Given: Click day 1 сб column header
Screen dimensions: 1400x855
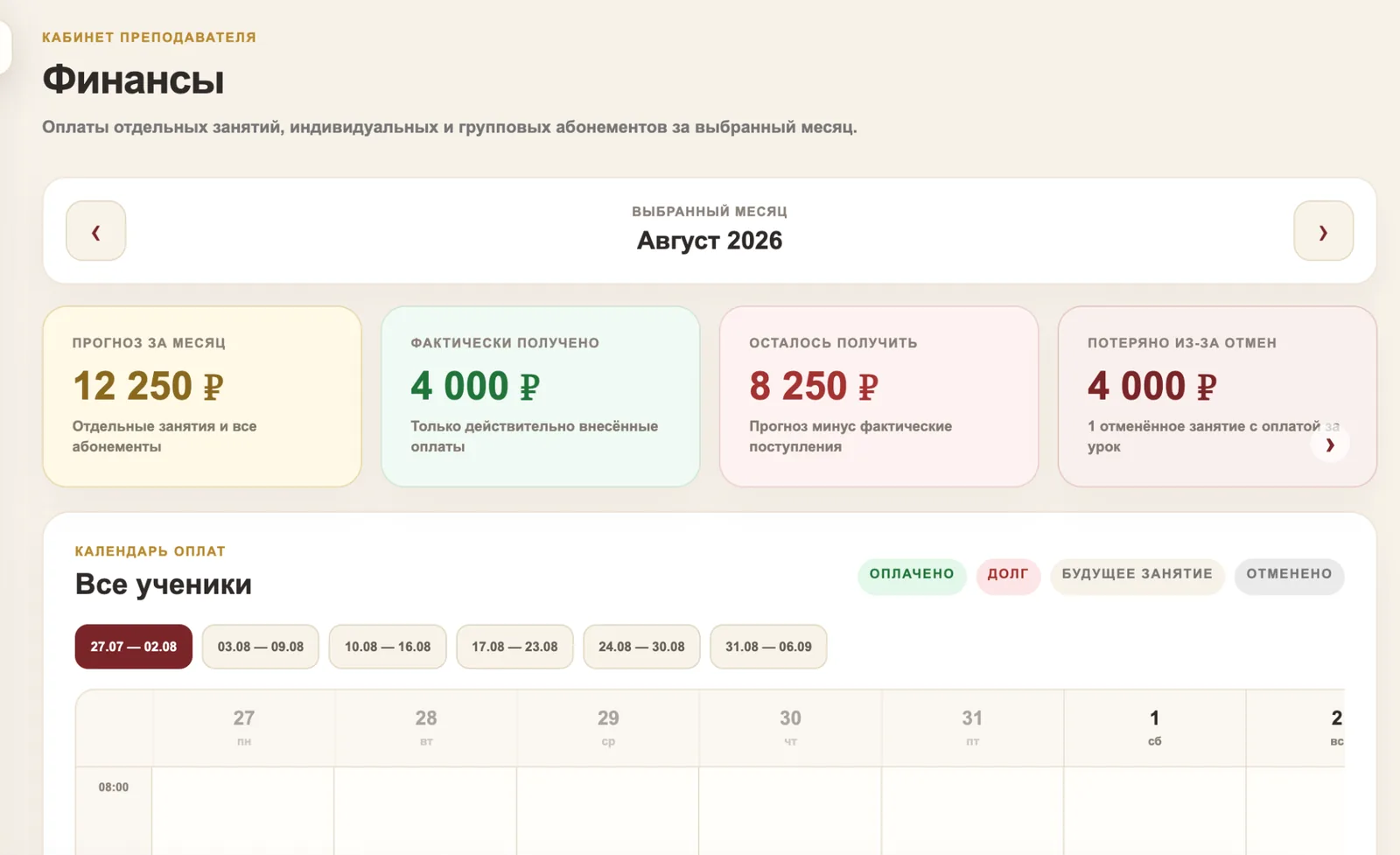Looking at the screenshot, I should [1154, 728].
